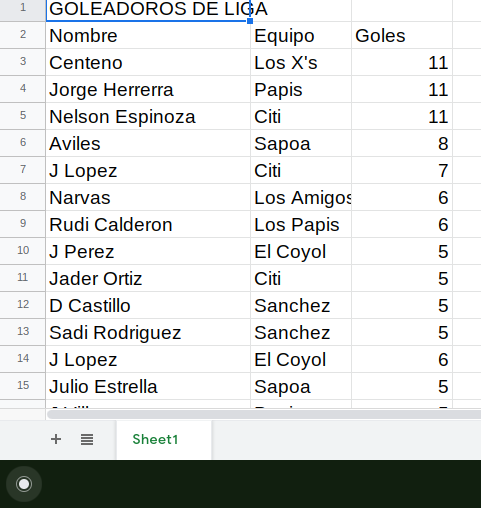
Task: Select the title cell GOLEADOROS DE LIGA
Action: [148, 9]
